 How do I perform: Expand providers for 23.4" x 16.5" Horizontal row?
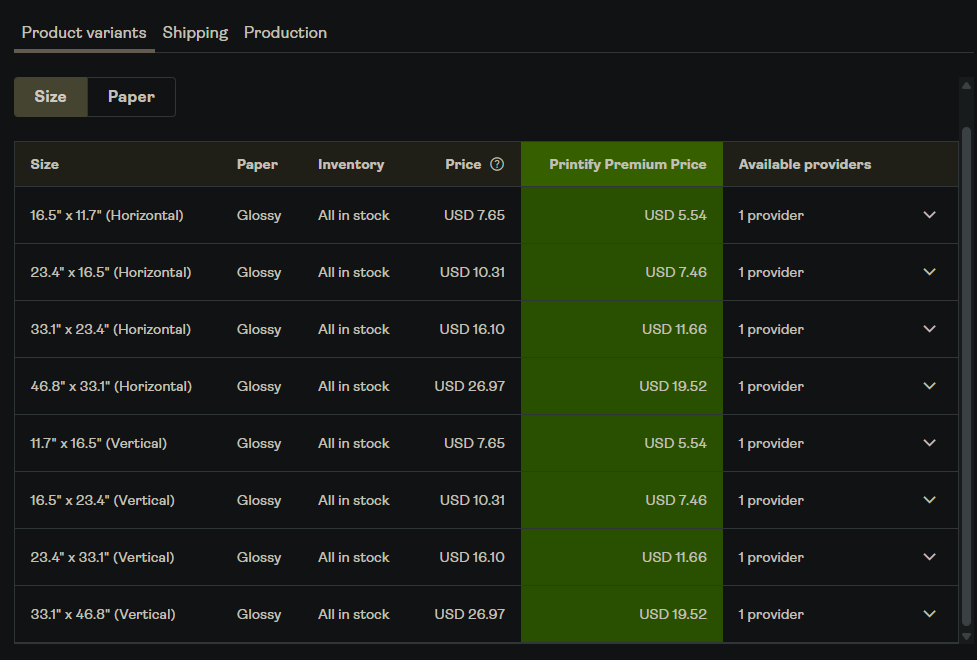pyautogui.click(x=929, y=272)
